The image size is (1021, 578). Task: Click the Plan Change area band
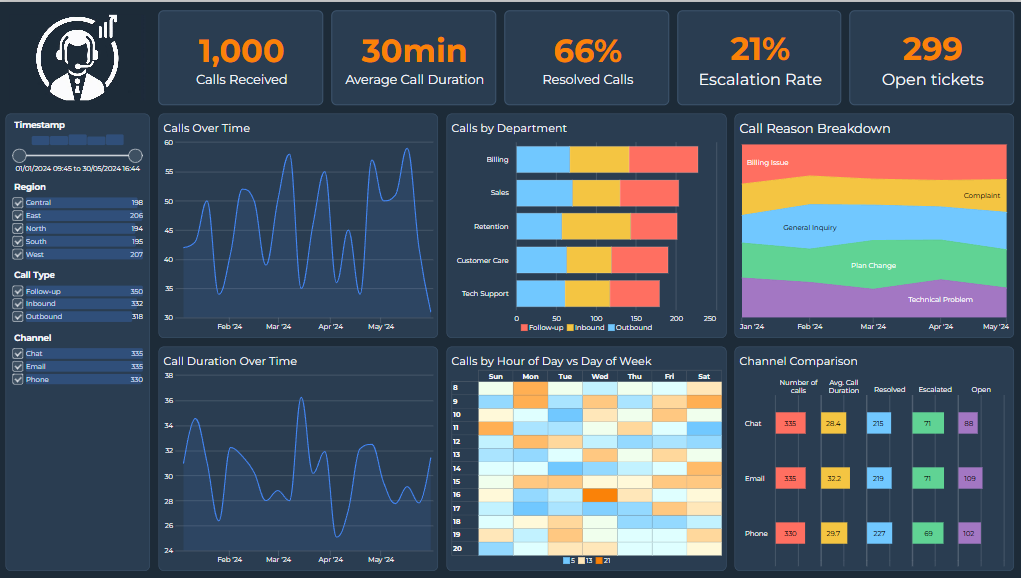(x=874, y=264)
